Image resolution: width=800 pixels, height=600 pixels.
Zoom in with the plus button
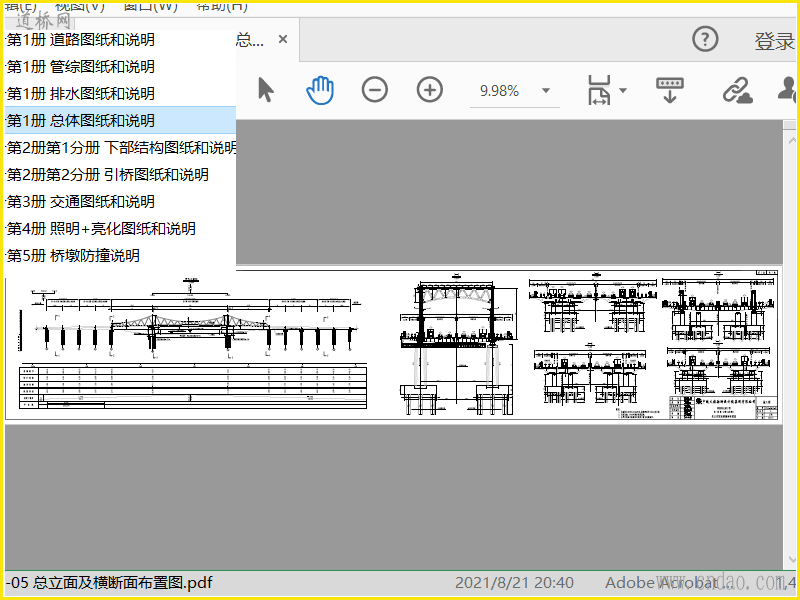(x=430, y=90)
